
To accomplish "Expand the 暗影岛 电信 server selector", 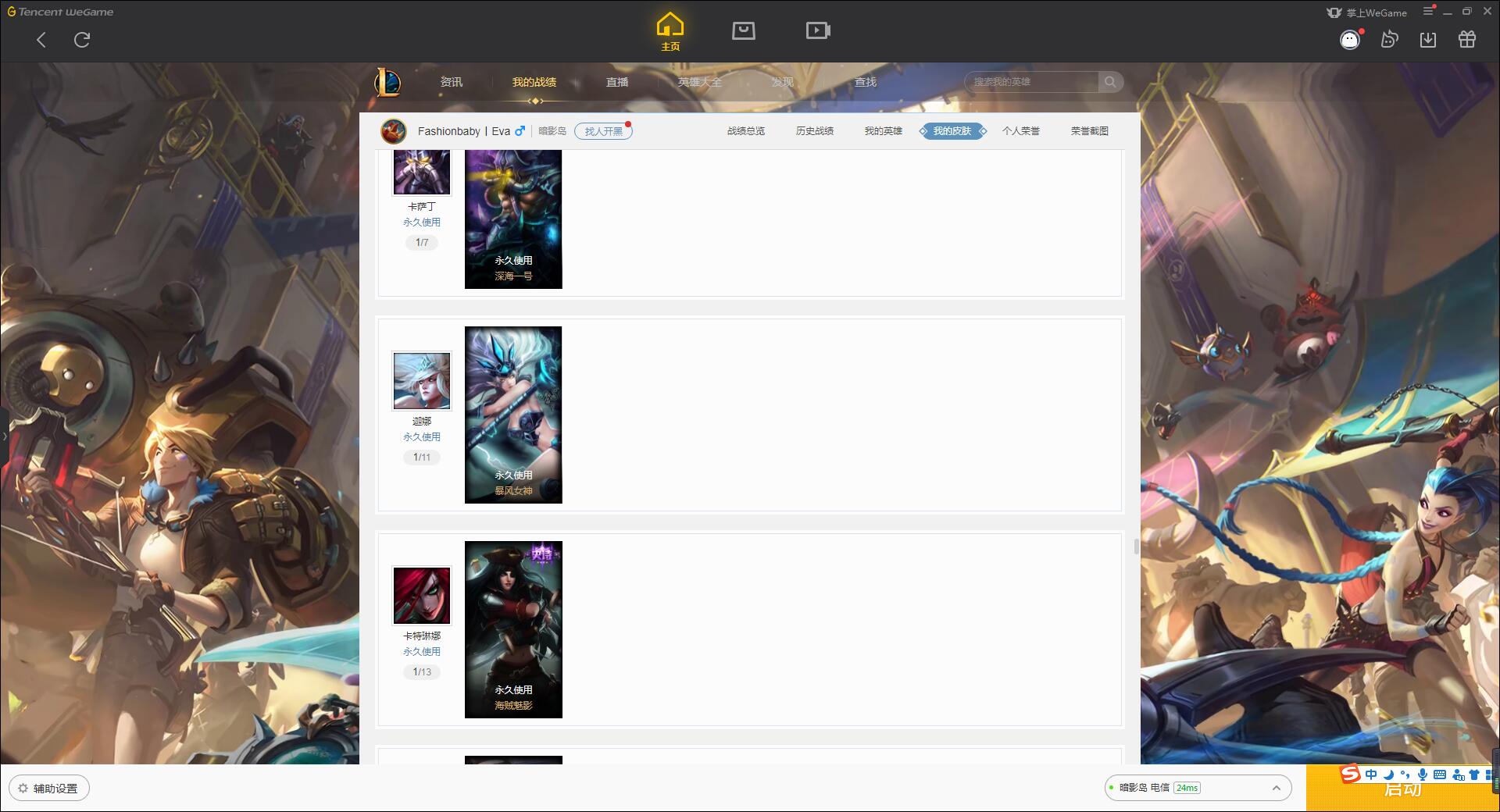I will [1198, 788].
